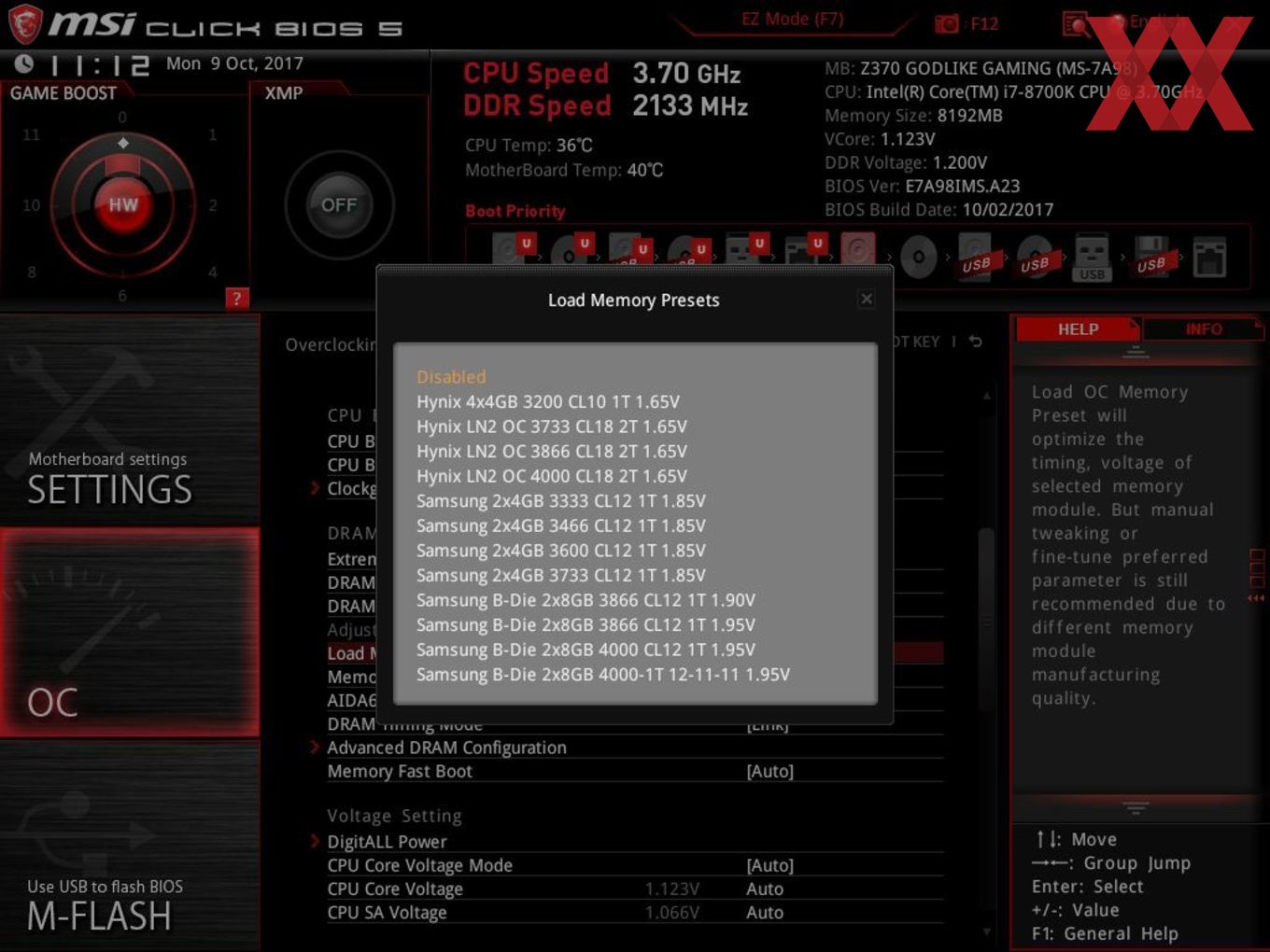The image size is (1270, 952).
Task: Edit CPU Core Voltage Auto field
Action: pos(765,889)
